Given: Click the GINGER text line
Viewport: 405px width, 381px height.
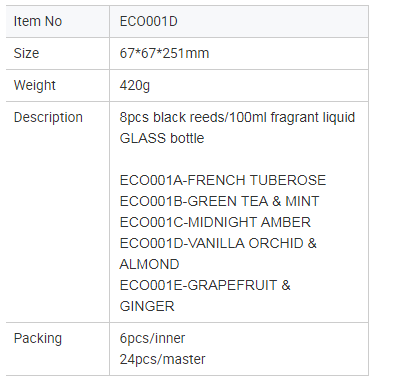Looking at the screenshot, I should 147,306.
